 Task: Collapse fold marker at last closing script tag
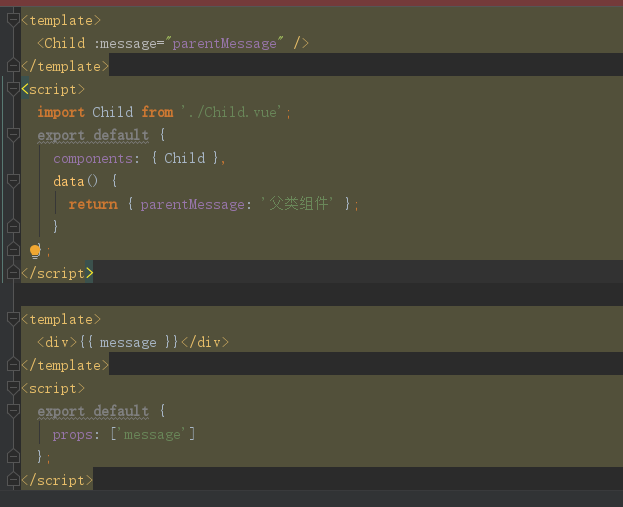click(13, 480)
